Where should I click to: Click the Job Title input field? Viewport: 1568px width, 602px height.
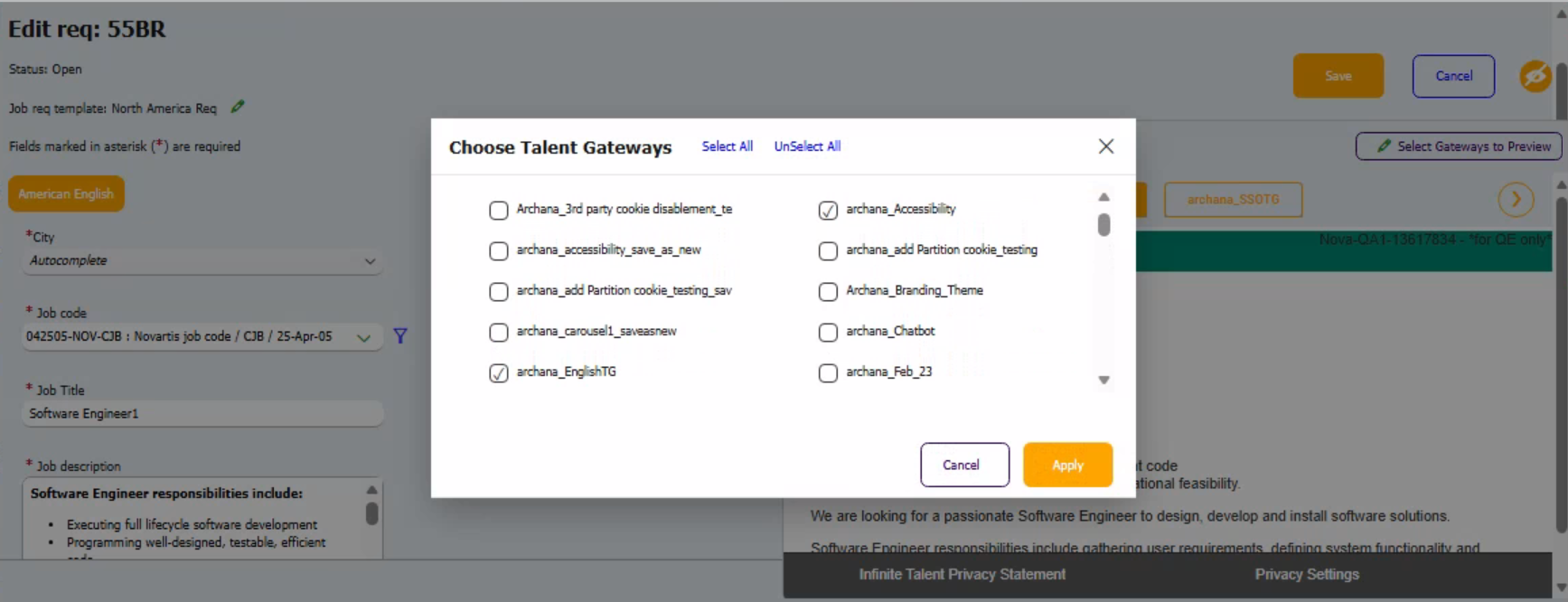pos(202,414)
